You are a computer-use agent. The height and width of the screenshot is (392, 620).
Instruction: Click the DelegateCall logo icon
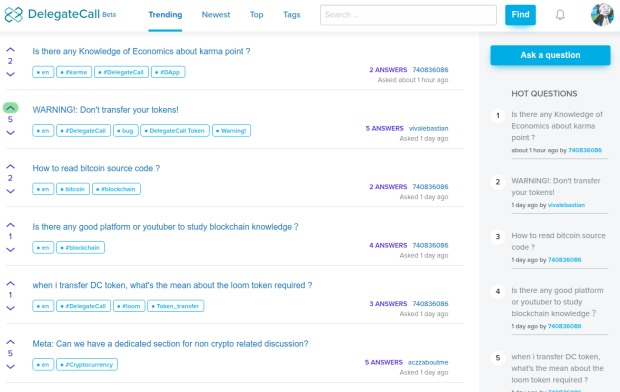click(13, 15)
